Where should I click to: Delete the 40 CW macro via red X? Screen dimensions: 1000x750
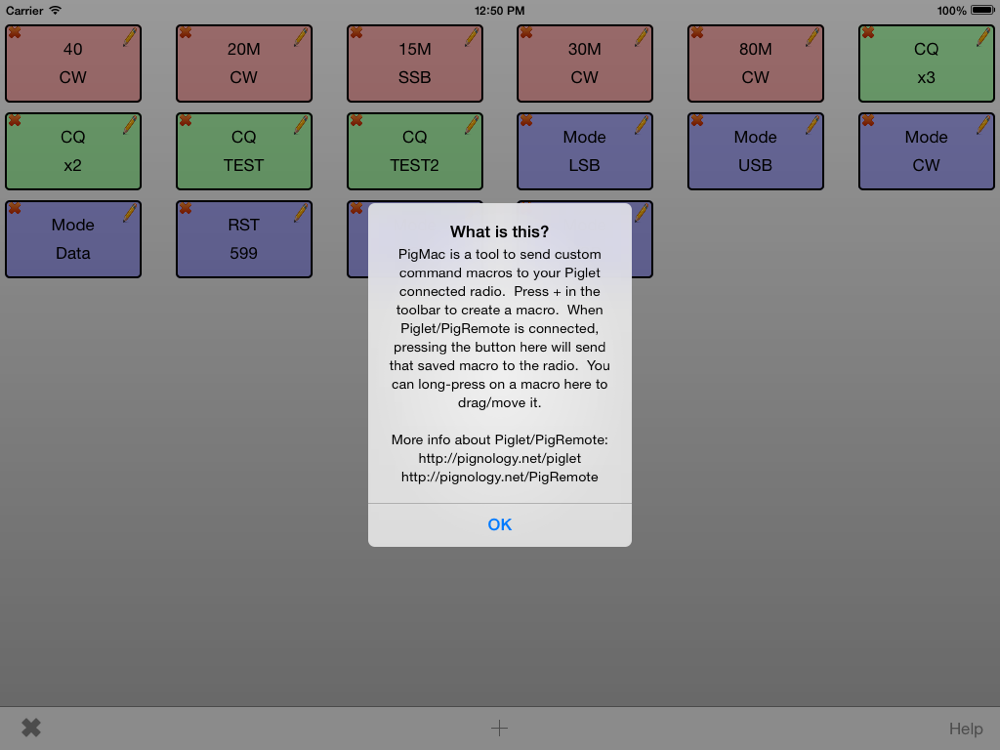tap(15, 33)
